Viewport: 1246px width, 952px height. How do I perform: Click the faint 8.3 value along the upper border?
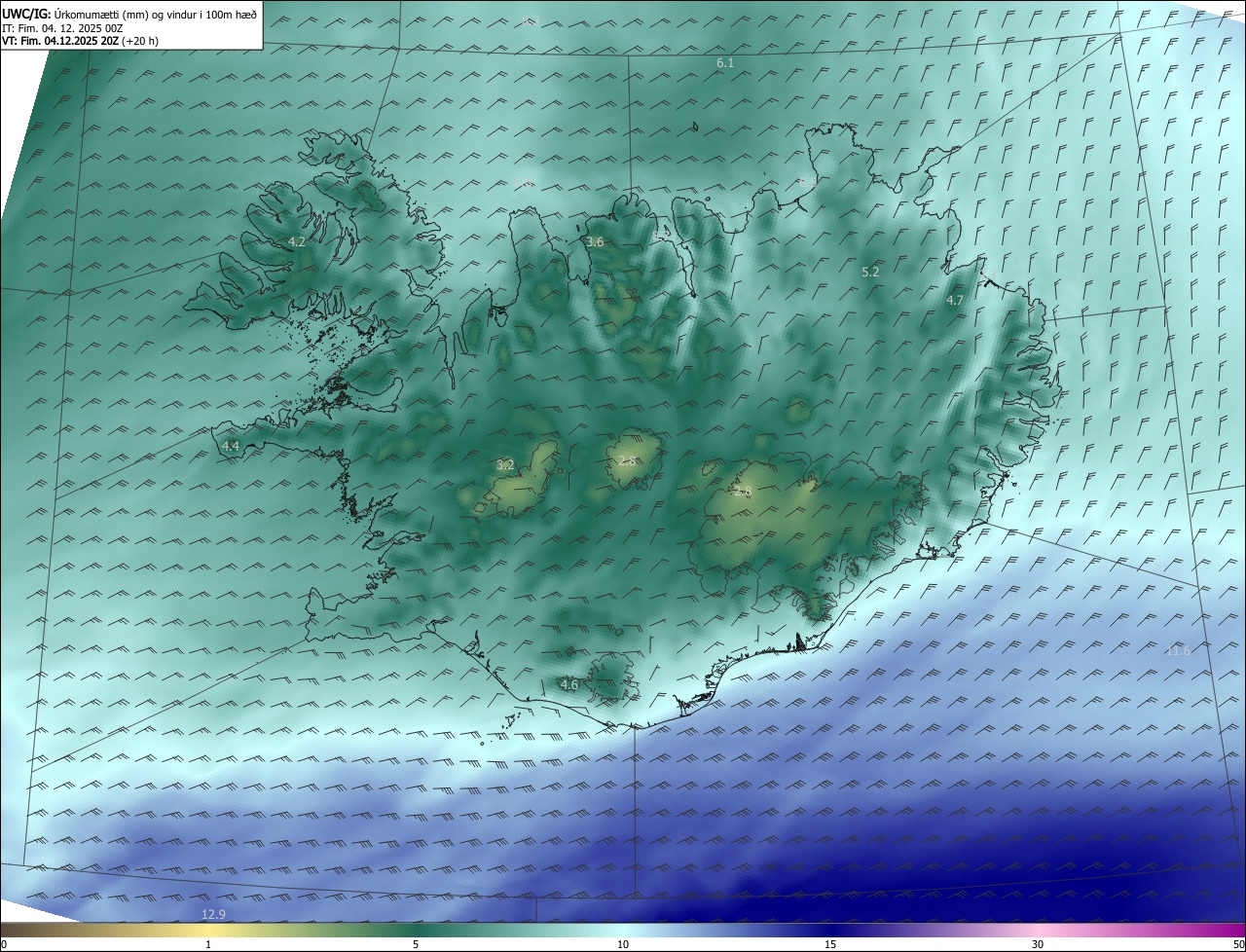(x=531, y=20)
